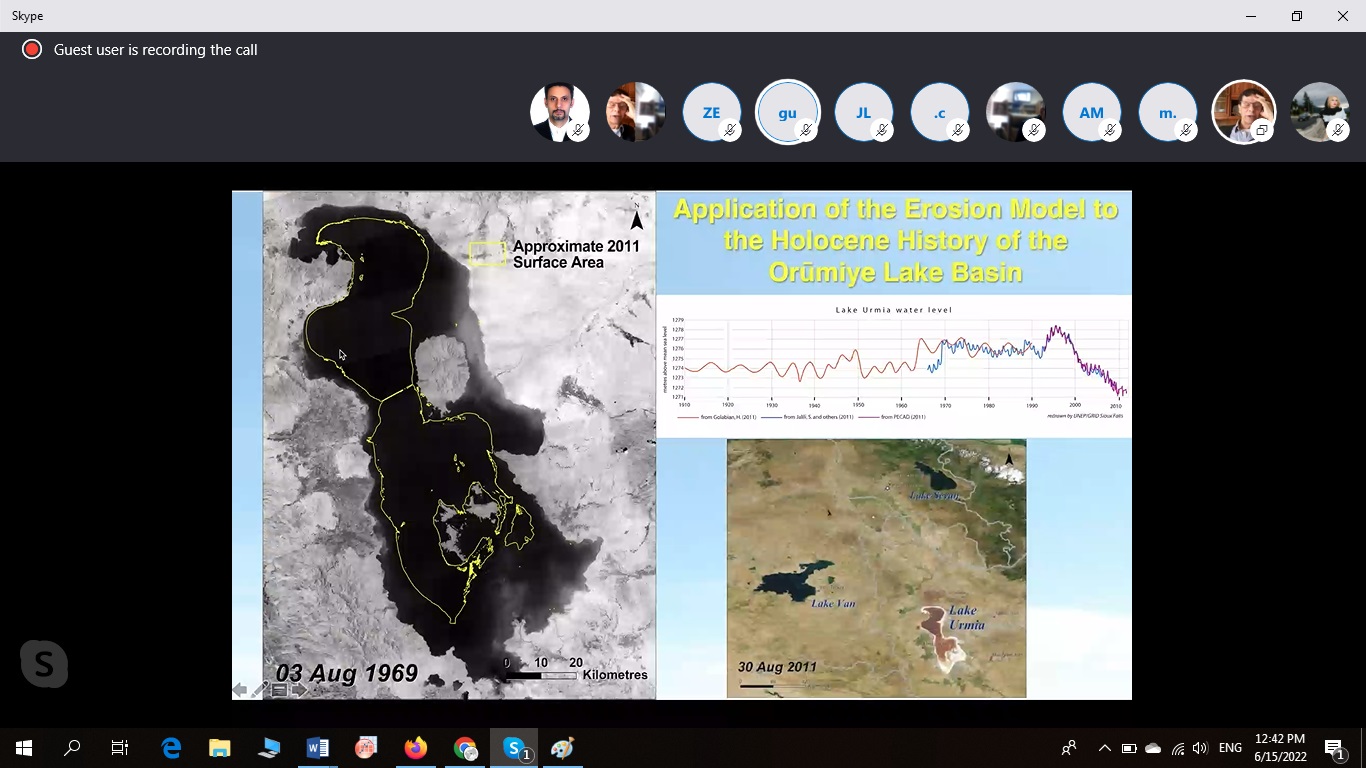Open Skype from the taskbar
This screenshot has height=768, width=1366.
514,748
